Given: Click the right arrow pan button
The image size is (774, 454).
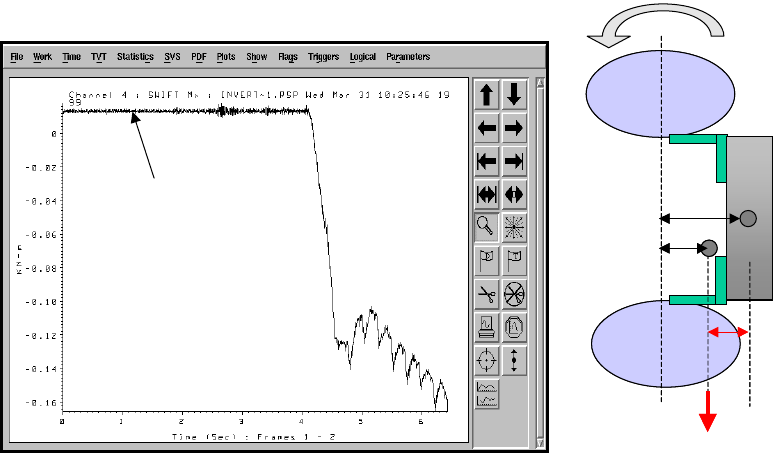Looking at the screenshot, I should pos(514,128).
